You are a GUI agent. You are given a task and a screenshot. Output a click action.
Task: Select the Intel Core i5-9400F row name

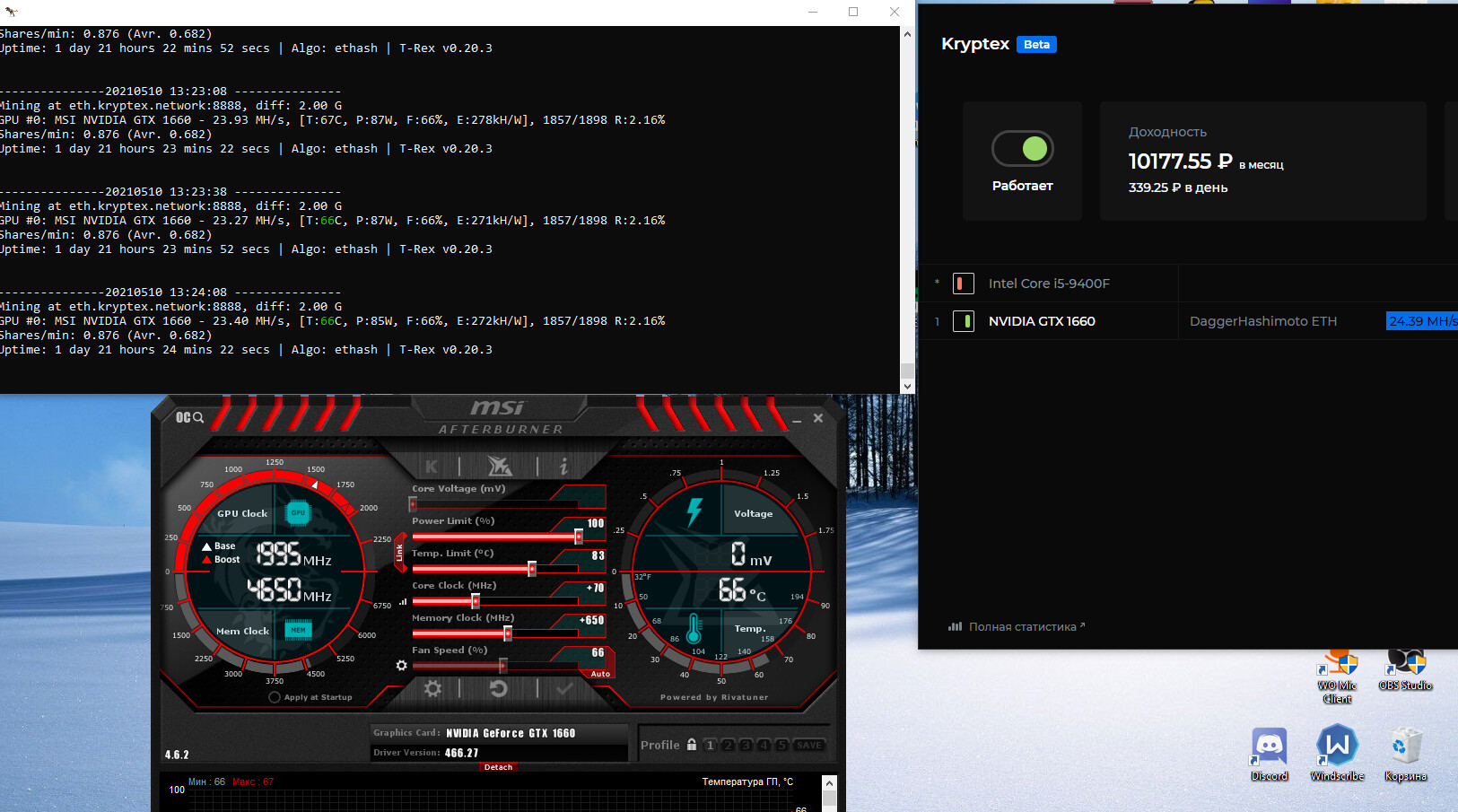point(1049,284)
